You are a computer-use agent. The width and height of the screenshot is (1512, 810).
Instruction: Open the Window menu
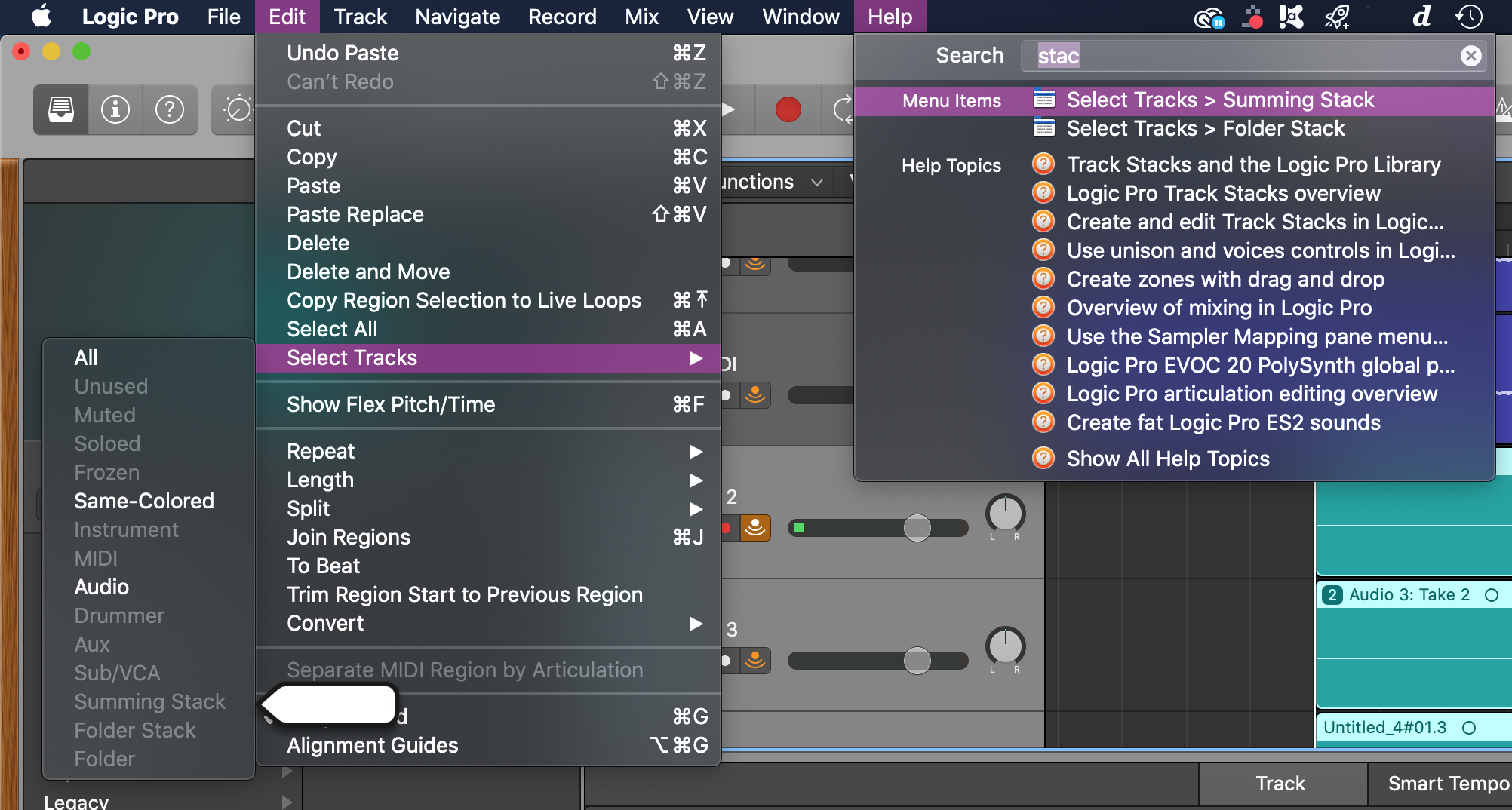click(x=801, y=17)
